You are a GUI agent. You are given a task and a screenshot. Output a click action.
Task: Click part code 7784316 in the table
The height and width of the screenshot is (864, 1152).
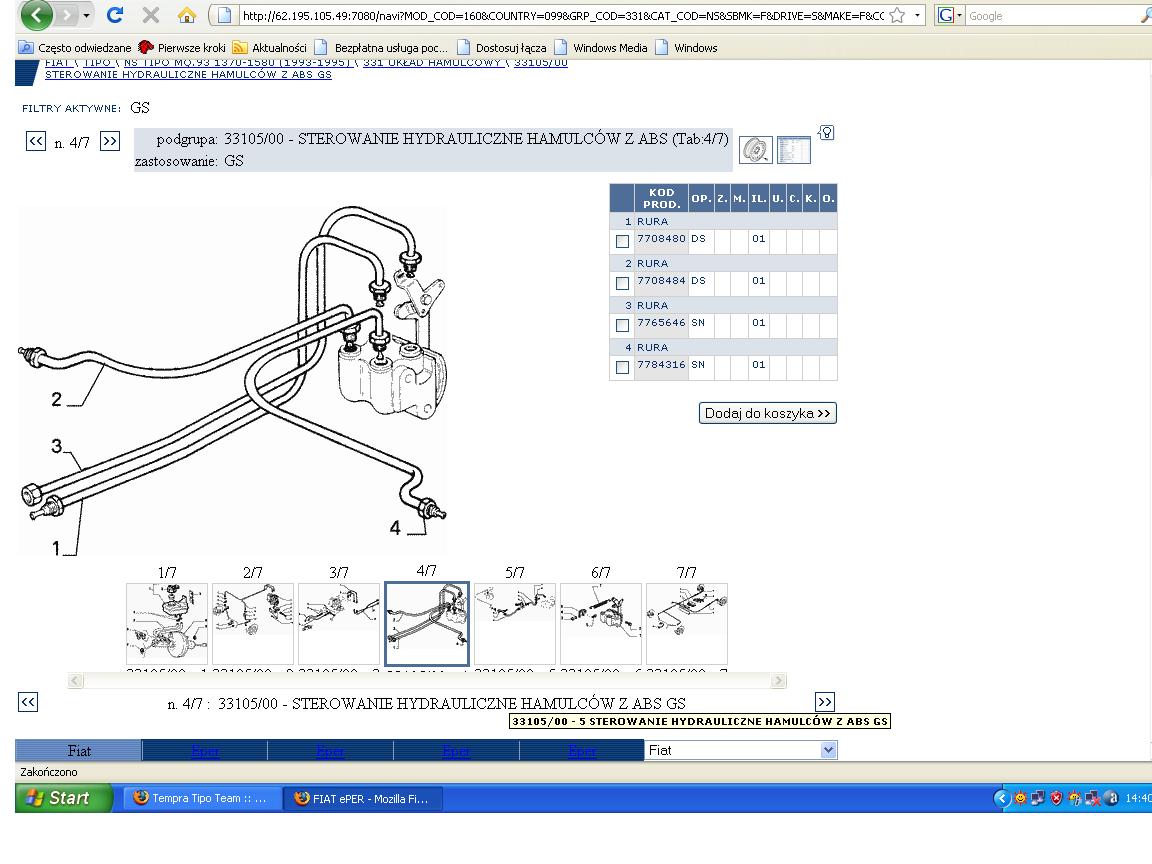pyautogui.click(x=661, y=364)
